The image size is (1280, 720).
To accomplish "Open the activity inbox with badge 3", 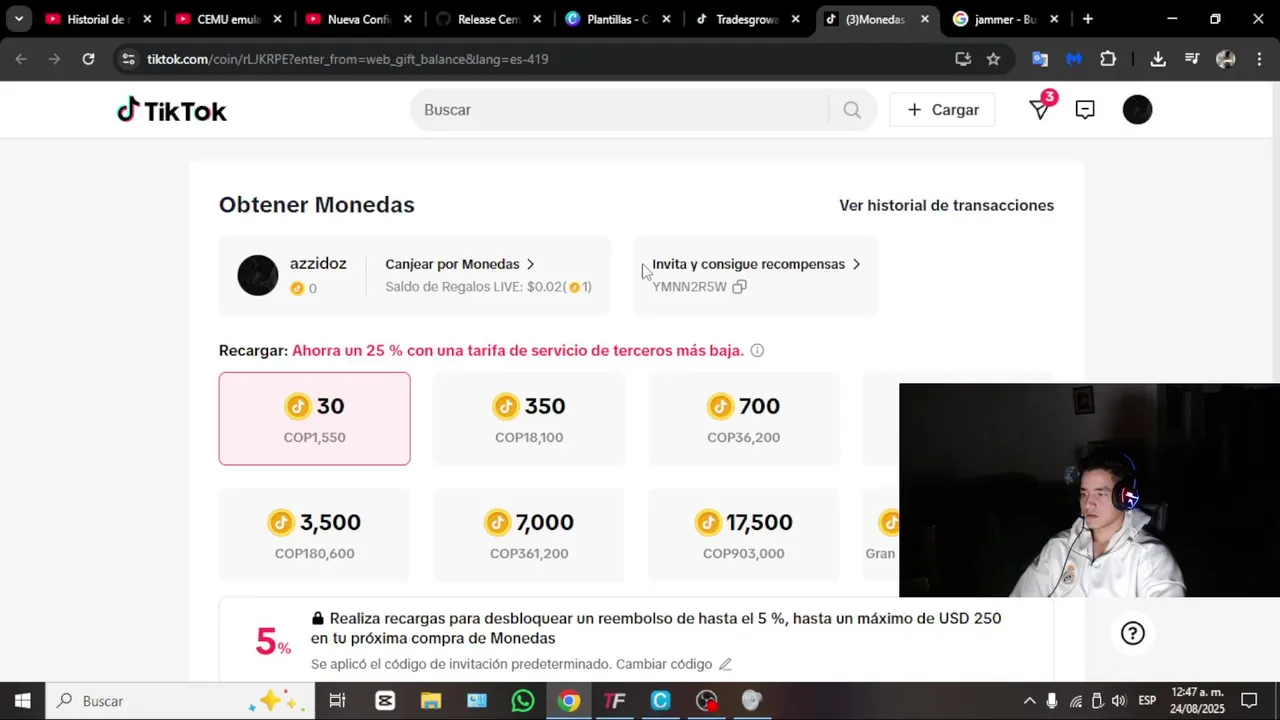I will coord(1040,109).
